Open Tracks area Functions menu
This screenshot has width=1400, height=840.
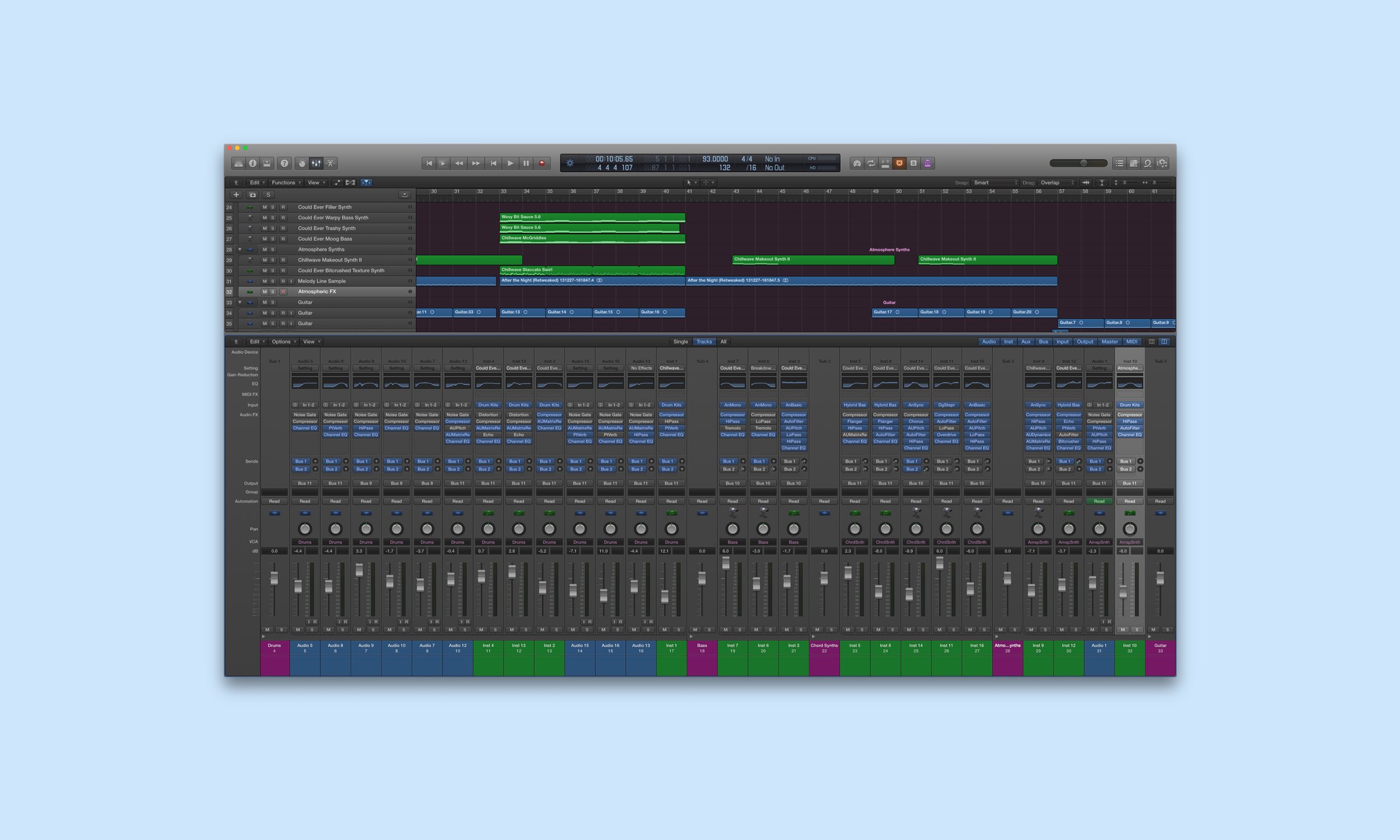(286, 182)
